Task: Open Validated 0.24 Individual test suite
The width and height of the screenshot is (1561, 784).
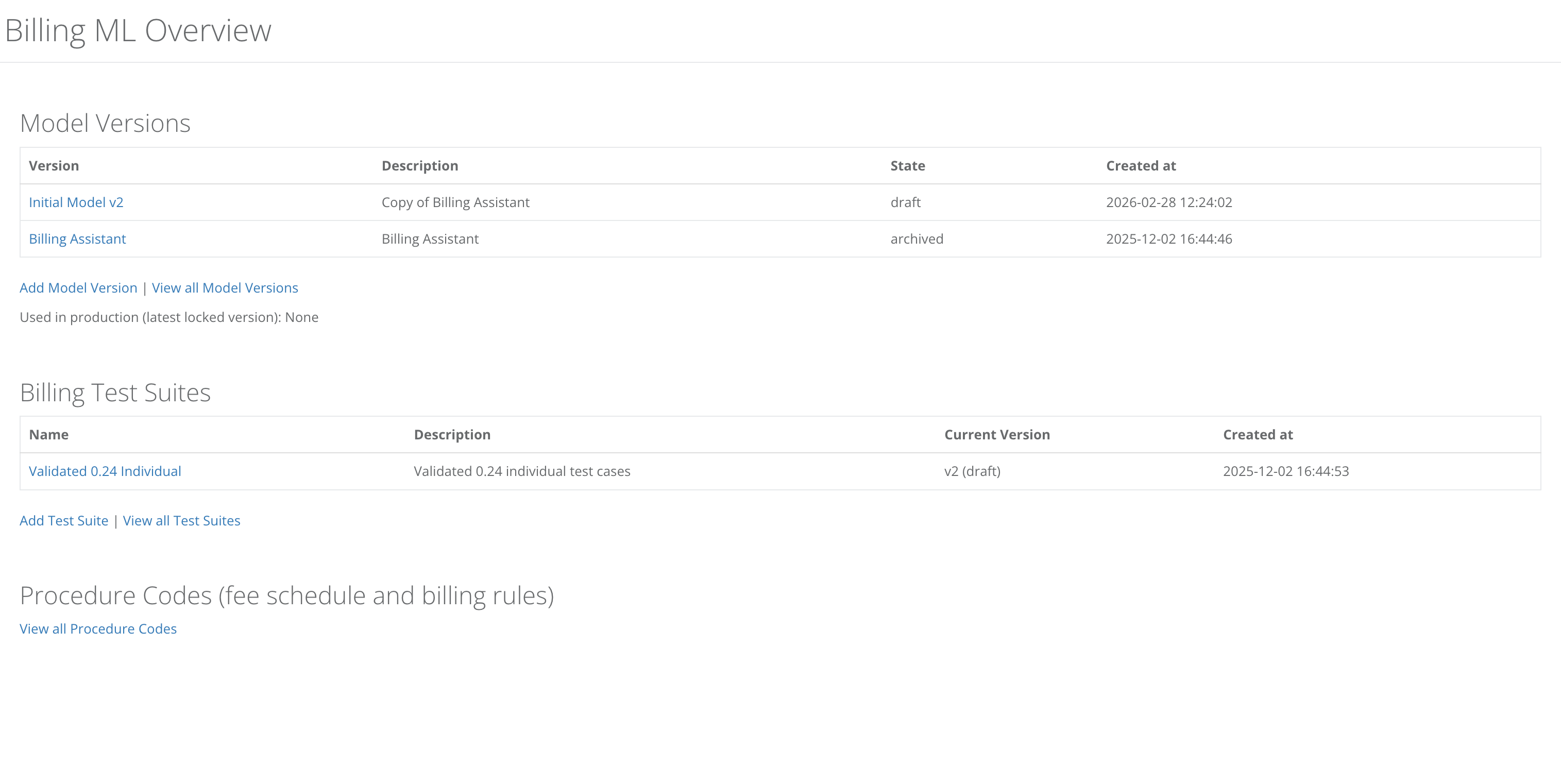Action: coord(105,471)
